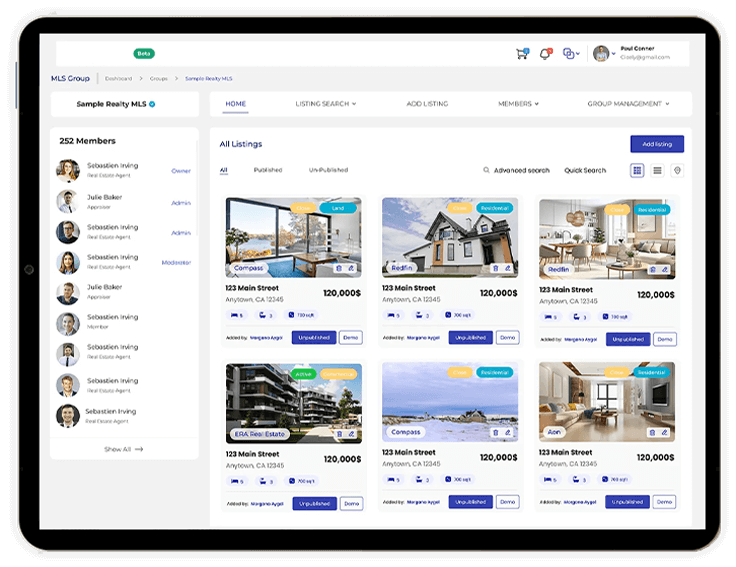The height and width of the screenshot is (567, 736).
Task: Open the shopping cart icon
Action: (x=522, y=54)
